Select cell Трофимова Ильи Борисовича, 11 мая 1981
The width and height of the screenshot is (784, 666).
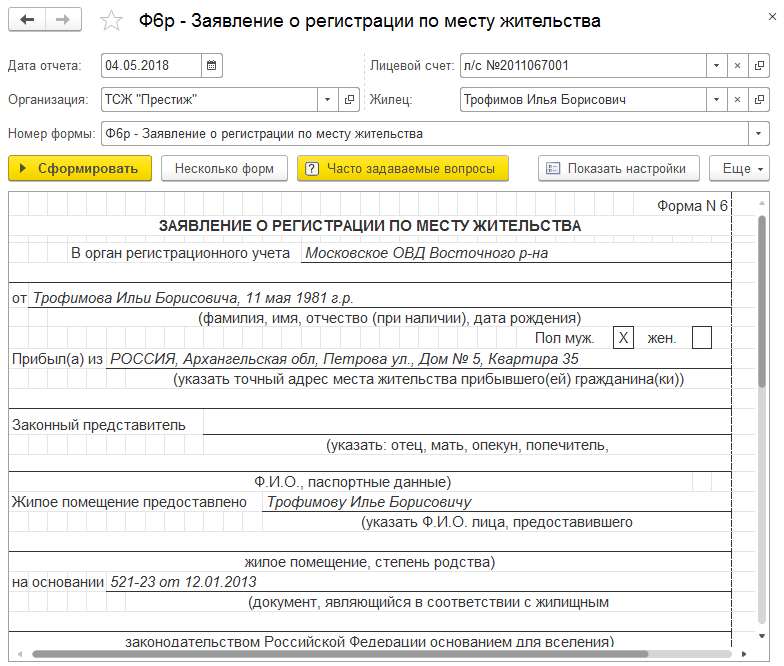click(x=380, y=298)
